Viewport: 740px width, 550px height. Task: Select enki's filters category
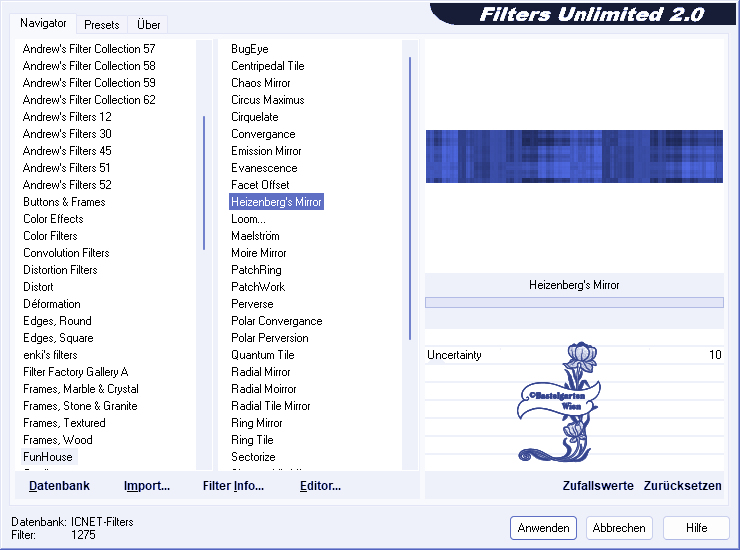(x=50, y=355)
